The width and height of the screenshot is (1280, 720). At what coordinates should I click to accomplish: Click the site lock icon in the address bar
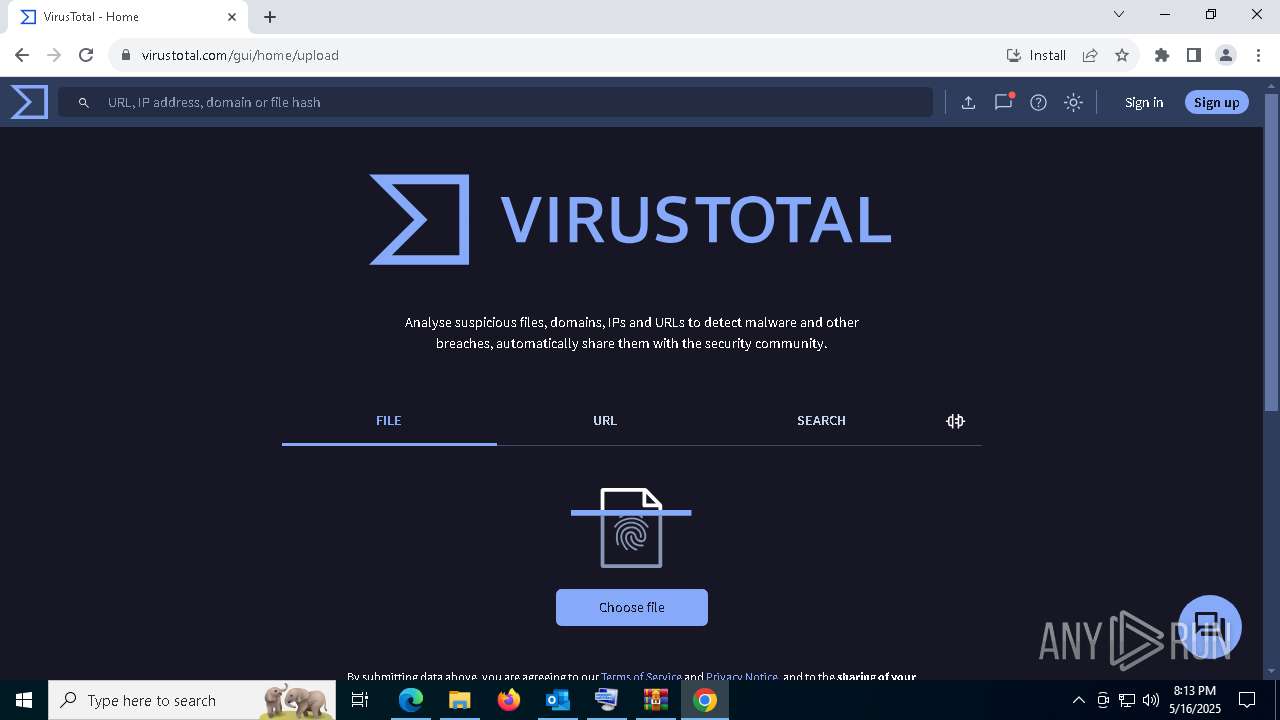point(125,55)
